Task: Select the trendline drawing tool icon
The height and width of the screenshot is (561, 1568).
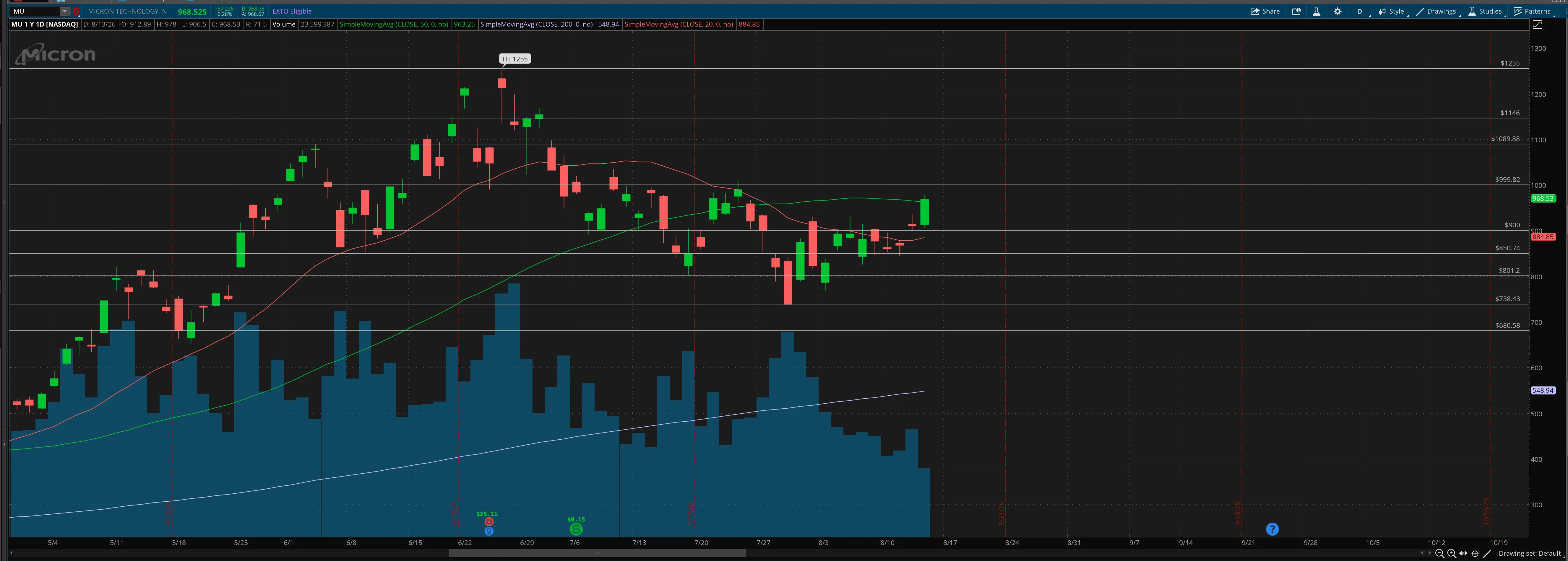Action: point(1487,553)
